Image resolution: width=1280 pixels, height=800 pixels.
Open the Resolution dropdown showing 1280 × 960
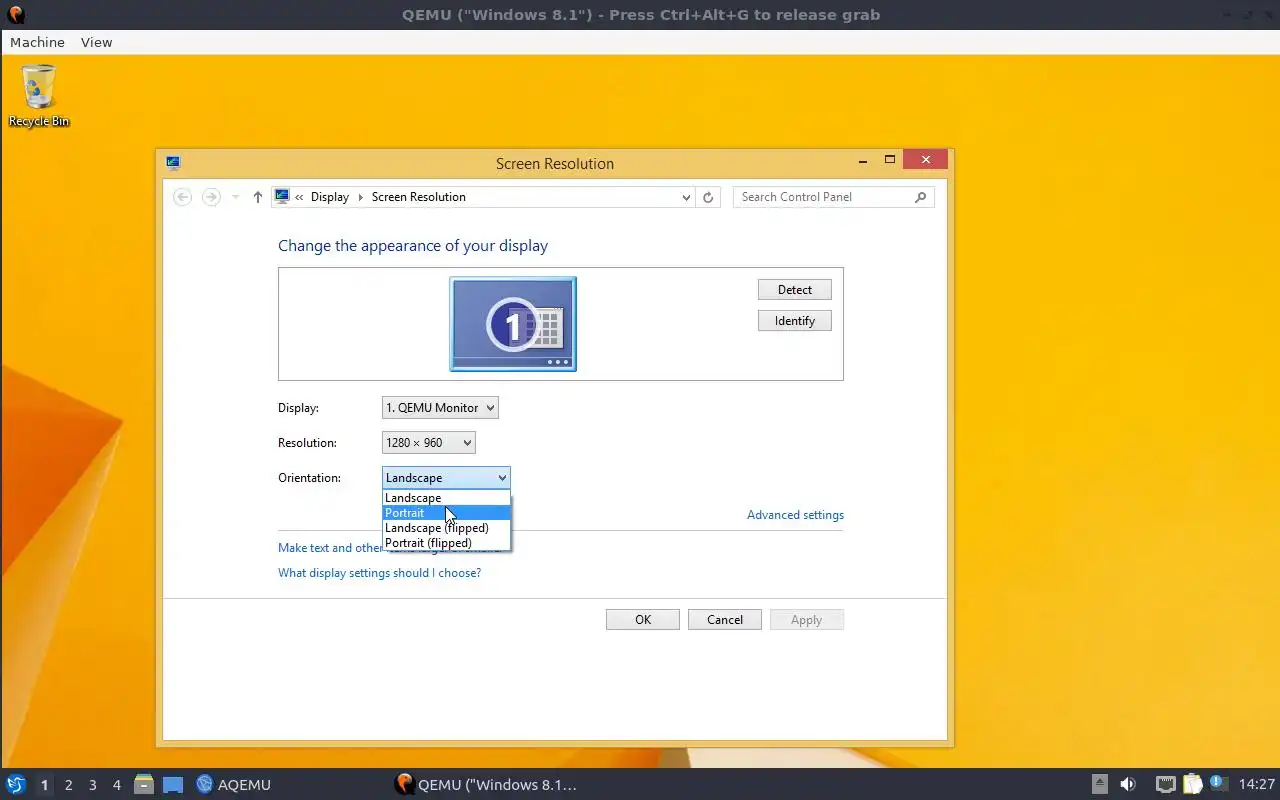coord(428,443)
